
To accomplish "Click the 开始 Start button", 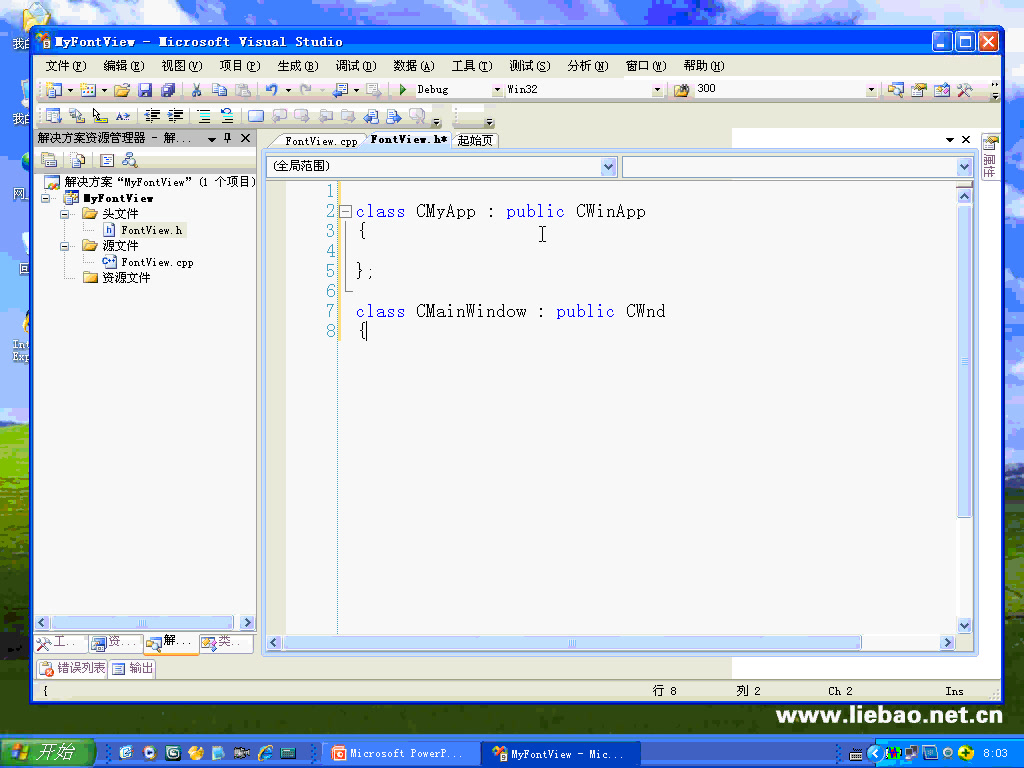I will click(x=47, y=752).
